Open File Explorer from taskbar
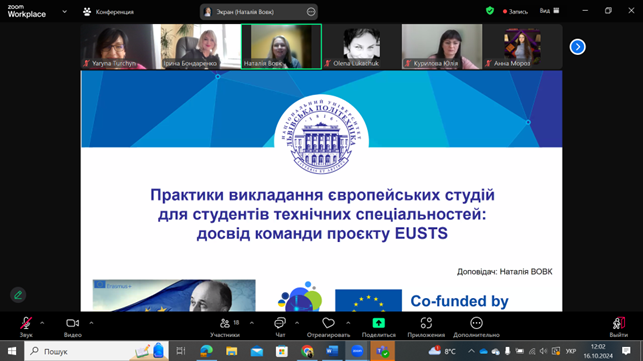This screenshot has height=361, width=643. (232, 351)
